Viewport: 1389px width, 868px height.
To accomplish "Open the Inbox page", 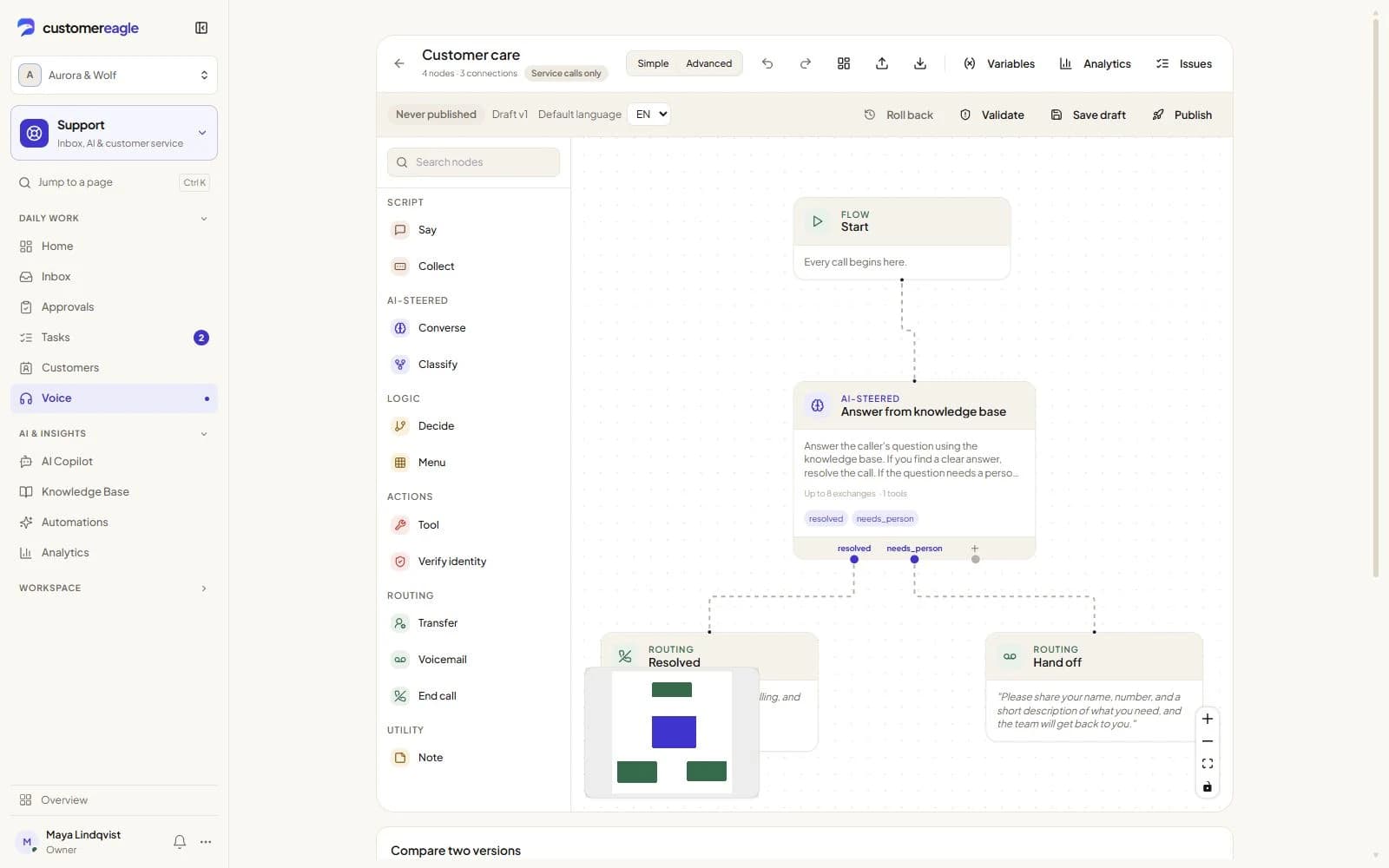I will (x=114, y=277).
